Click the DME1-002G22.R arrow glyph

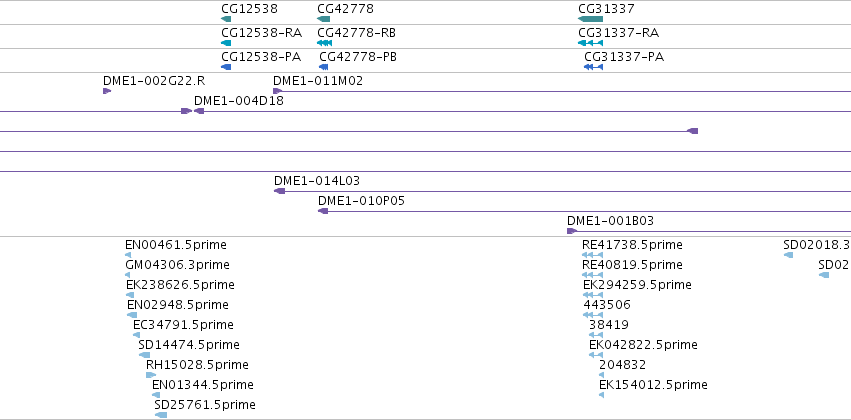tap(107, 91)
